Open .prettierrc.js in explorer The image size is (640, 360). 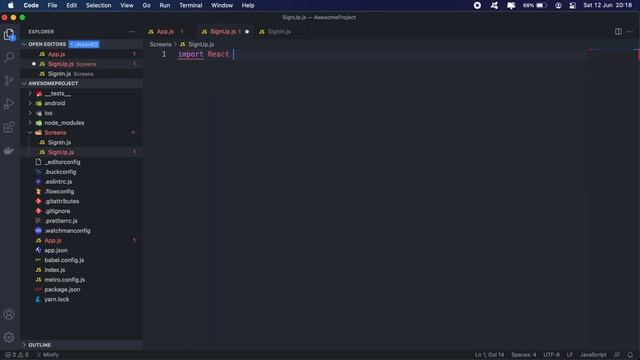pyautogui.click(x=61, y=221)
